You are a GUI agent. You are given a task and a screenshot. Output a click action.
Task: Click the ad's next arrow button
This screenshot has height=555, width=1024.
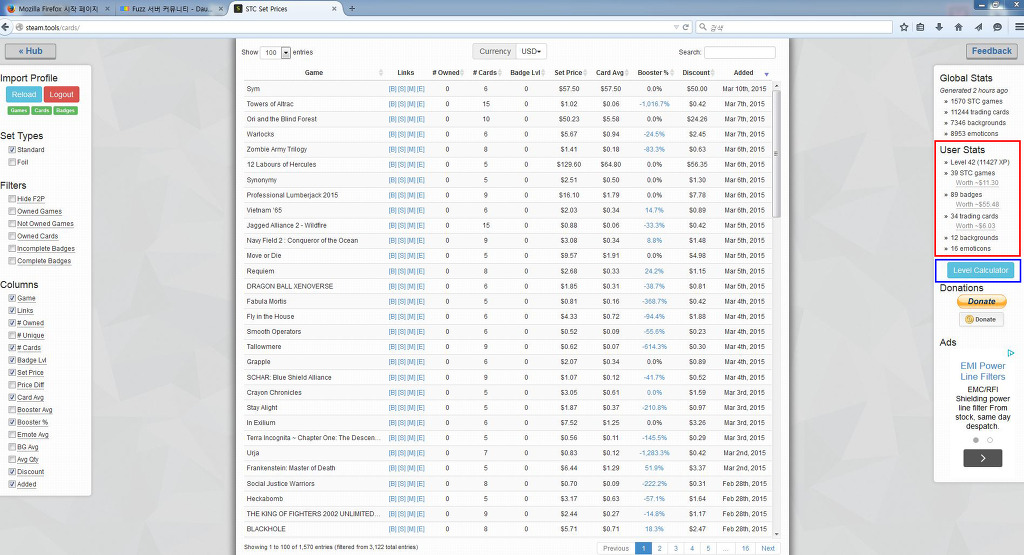tap(982, 458)
